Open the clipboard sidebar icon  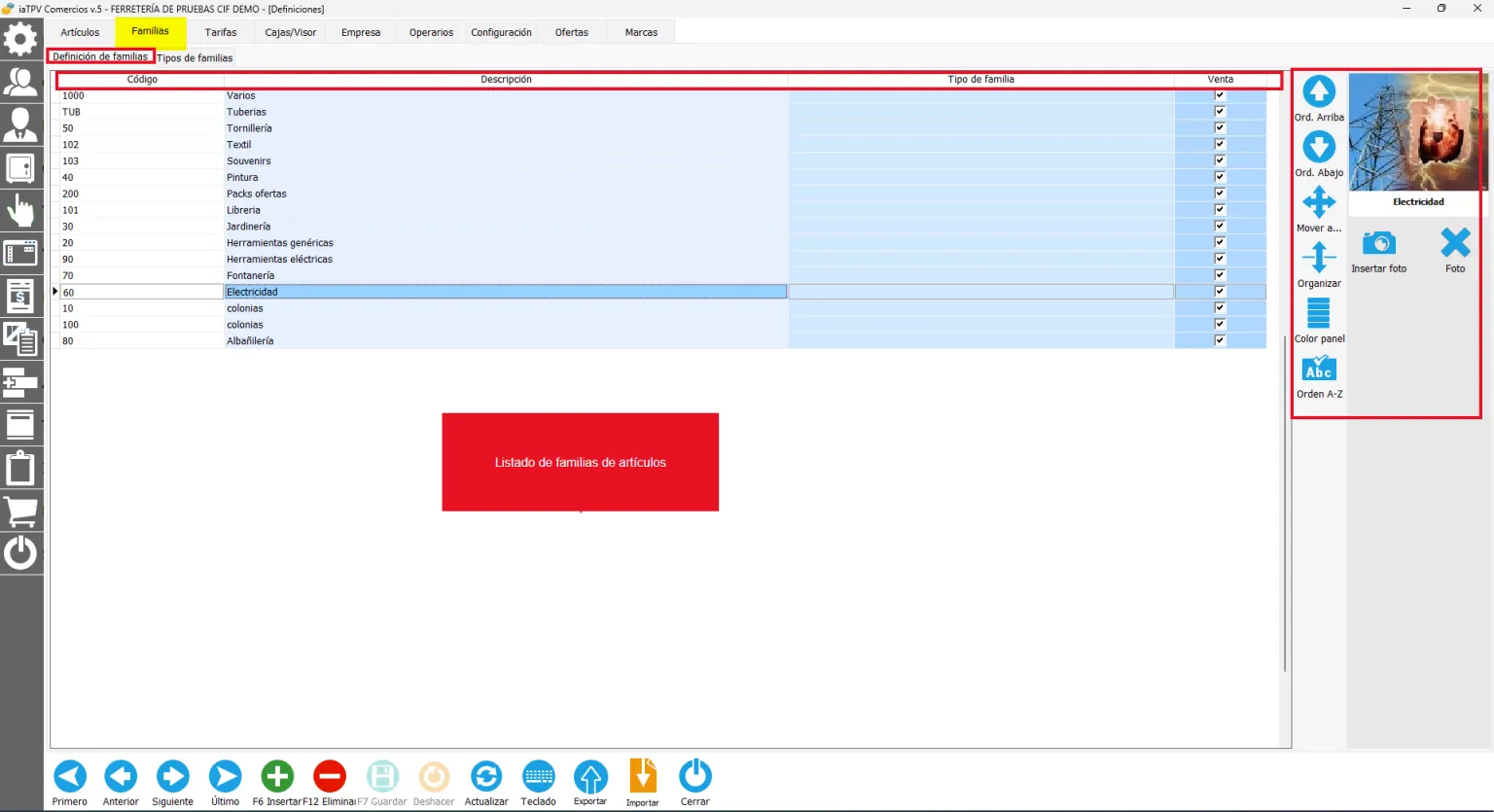(x=20, y=468)
